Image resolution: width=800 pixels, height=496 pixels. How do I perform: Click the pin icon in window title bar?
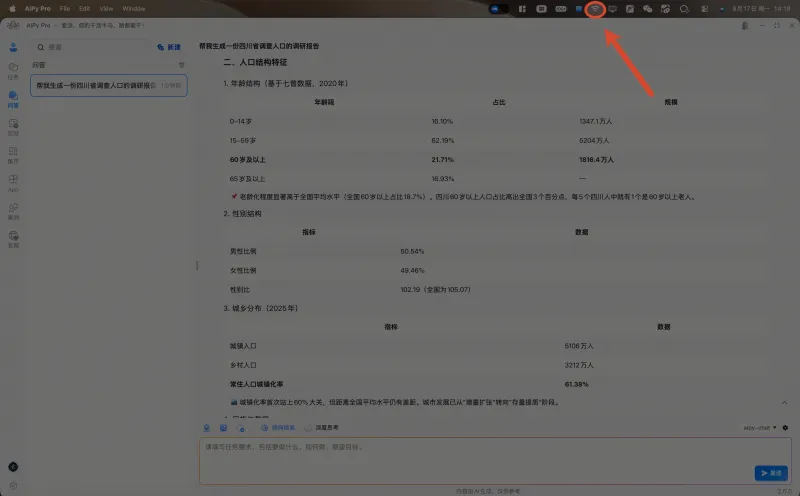[745, 26]
